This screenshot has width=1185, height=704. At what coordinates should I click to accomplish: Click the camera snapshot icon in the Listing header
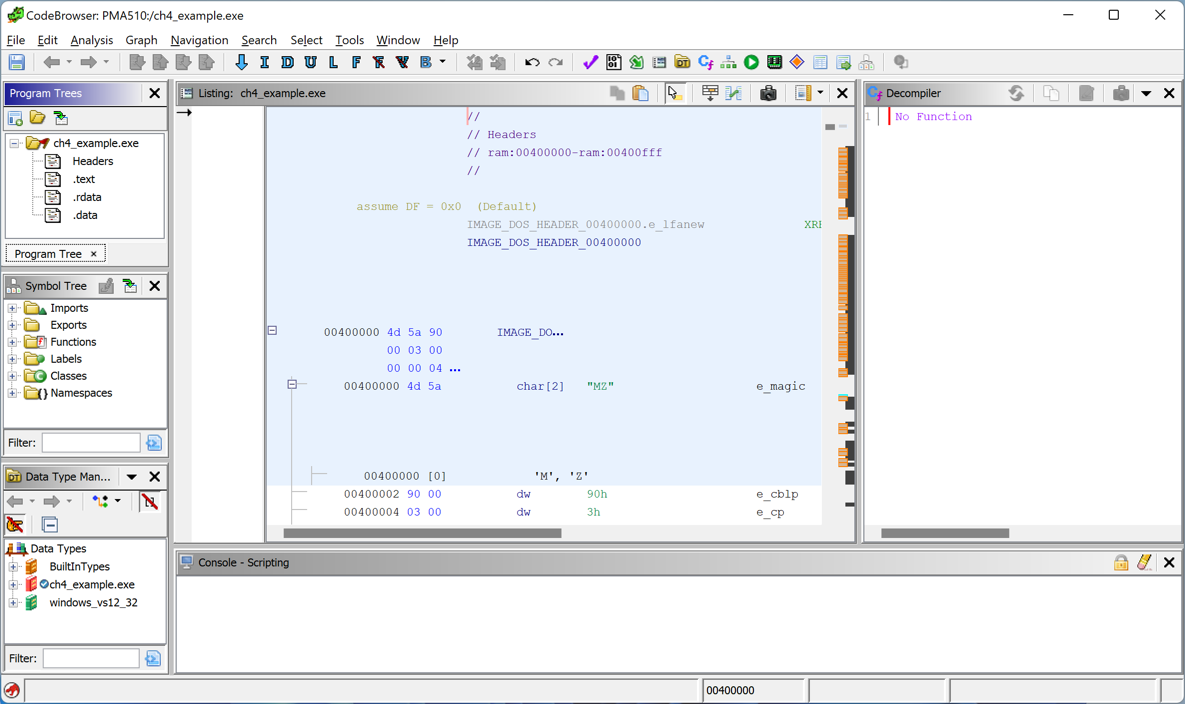tap(768, 93)
